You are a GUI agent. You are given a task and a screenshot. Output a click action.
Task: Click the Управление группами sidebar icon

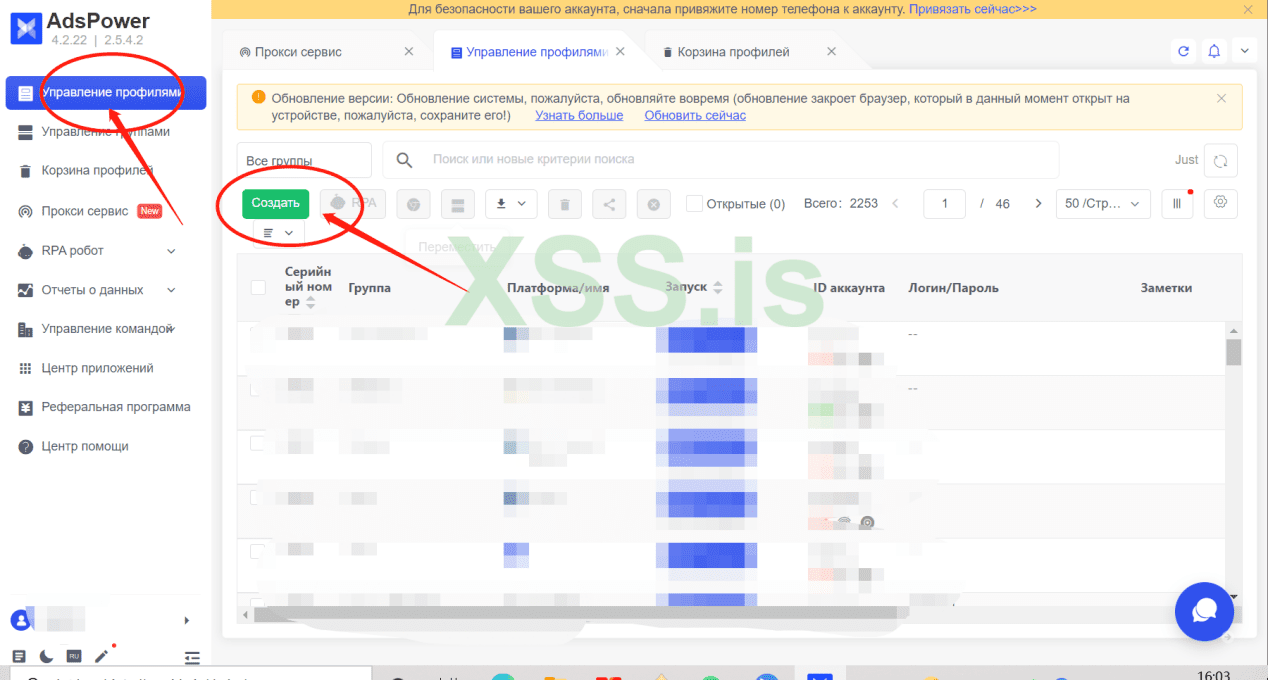coord(25,132)
